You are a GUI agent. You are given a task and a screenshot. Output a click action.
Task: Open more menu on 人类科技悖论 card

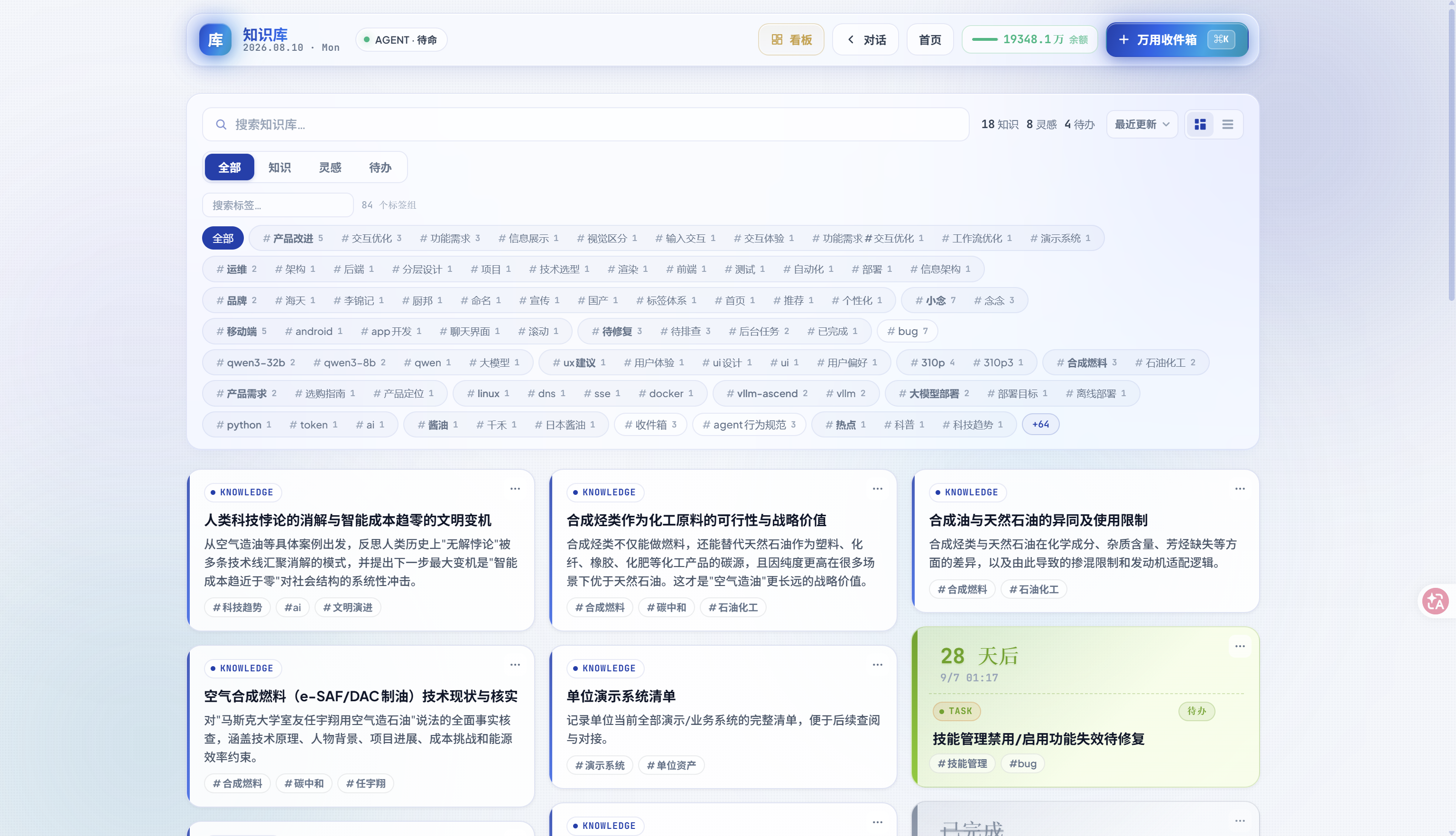coord(515,489)
